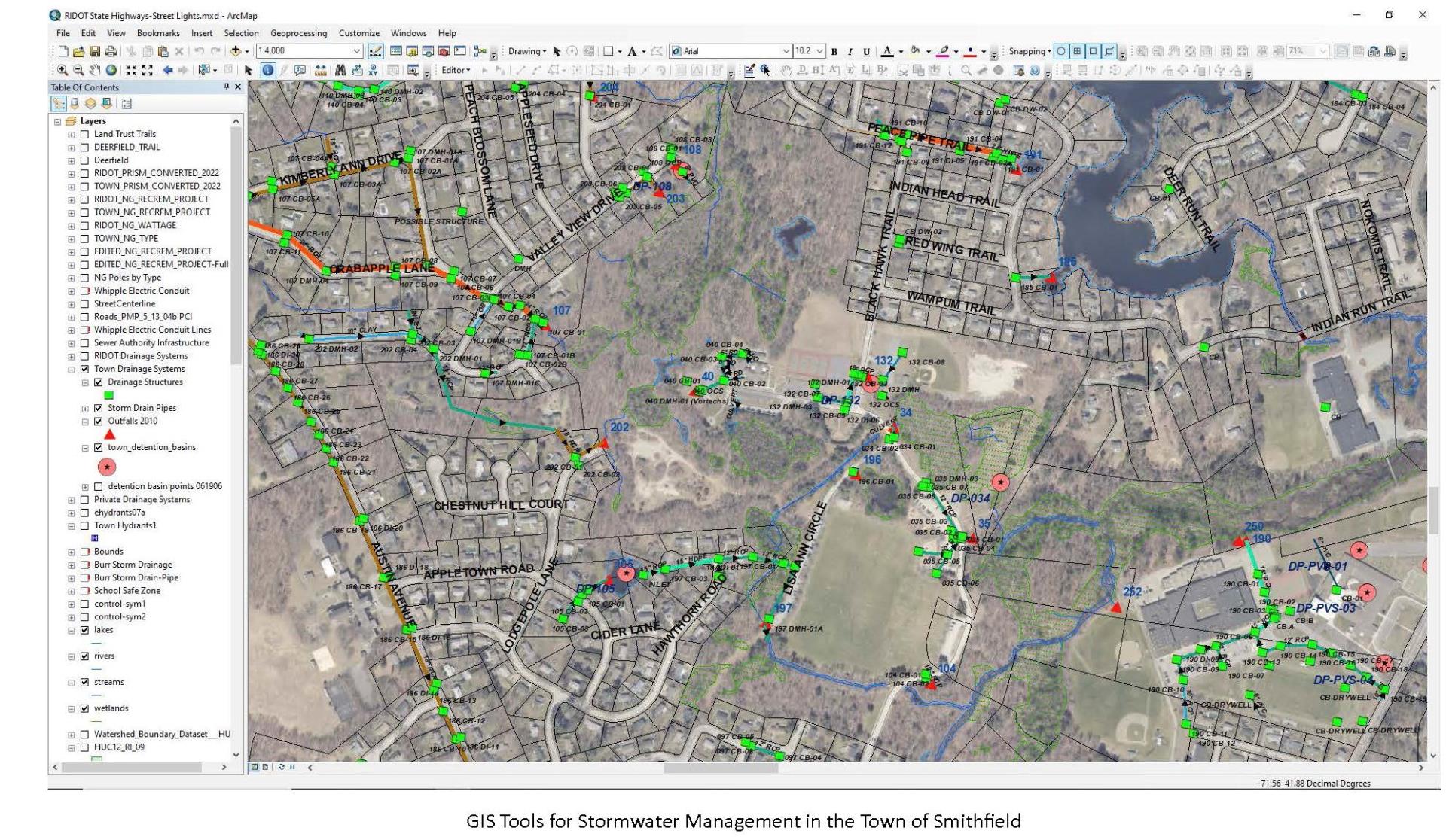This screenshot has width=1446, height=840.
Task: Open the Arial font name dropdown
Action: pyautogui.click(x=786, y=52)
